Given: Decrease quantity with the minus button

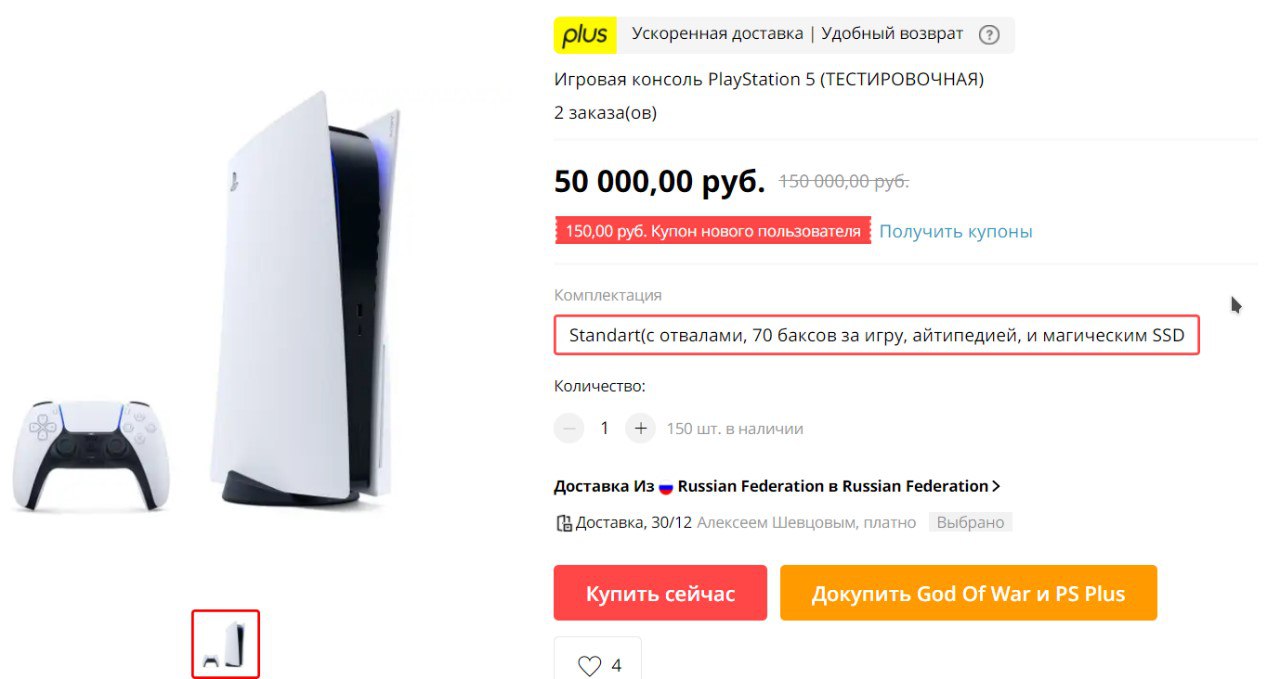Looking at the screenshot, I should pos(569,428).
